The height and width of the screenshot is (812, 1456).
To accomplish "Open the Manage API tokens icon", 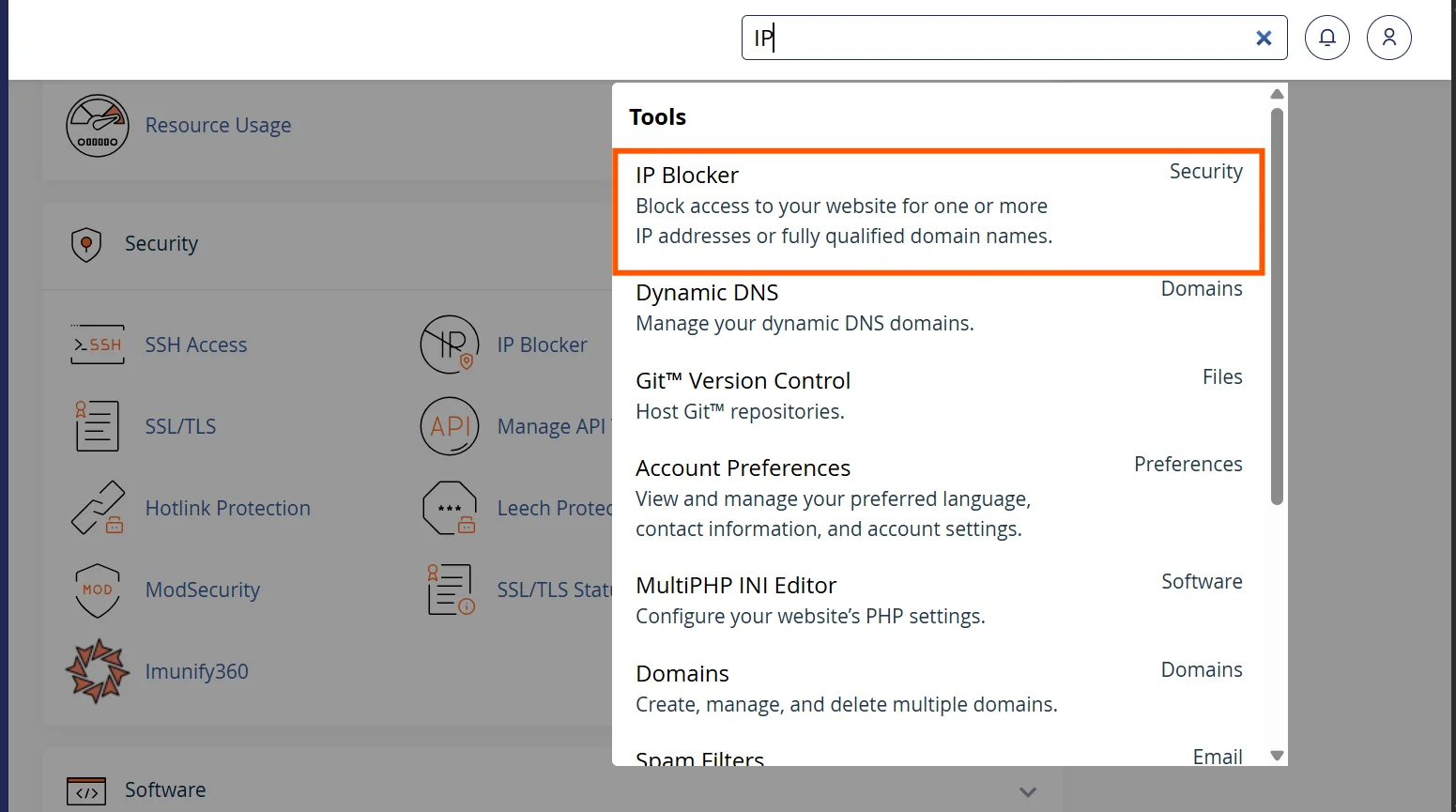I will click(x=450, y=426).
